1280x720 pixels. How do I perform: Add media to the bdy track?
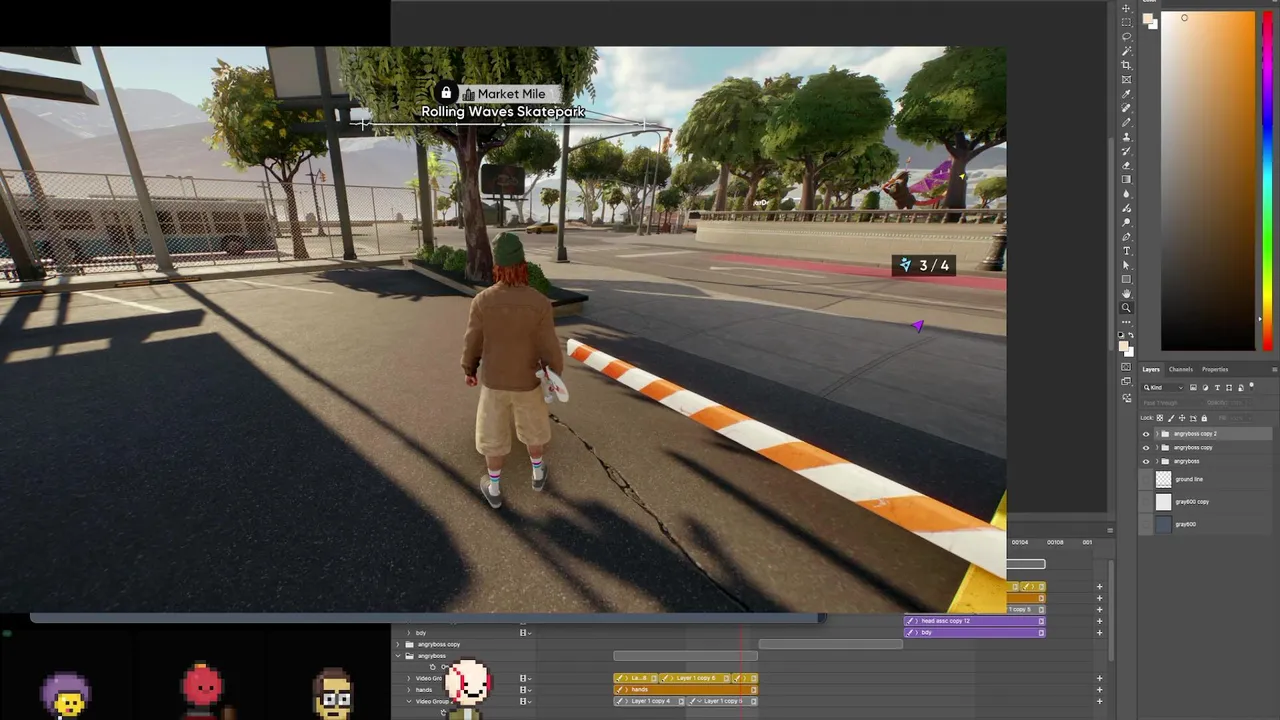click(1099, 632)
